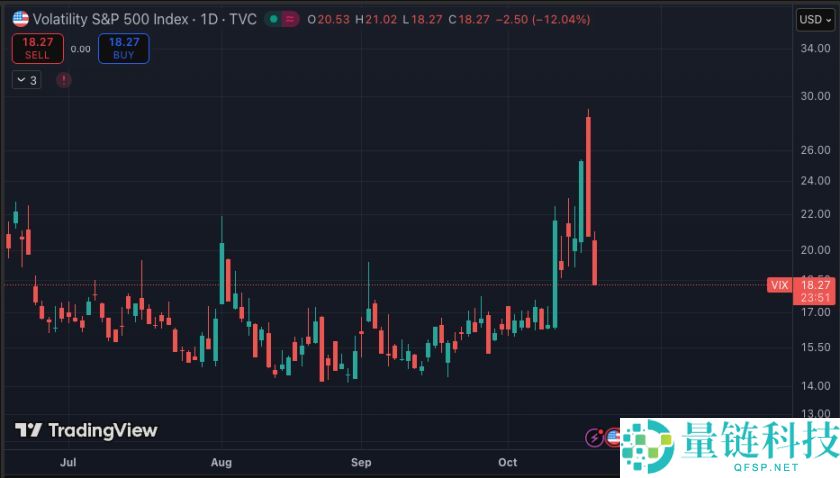The width and height of the screenshot is (840, 478).
Task: Click the red approximate-data indicator icon
Action: [291, 19]
